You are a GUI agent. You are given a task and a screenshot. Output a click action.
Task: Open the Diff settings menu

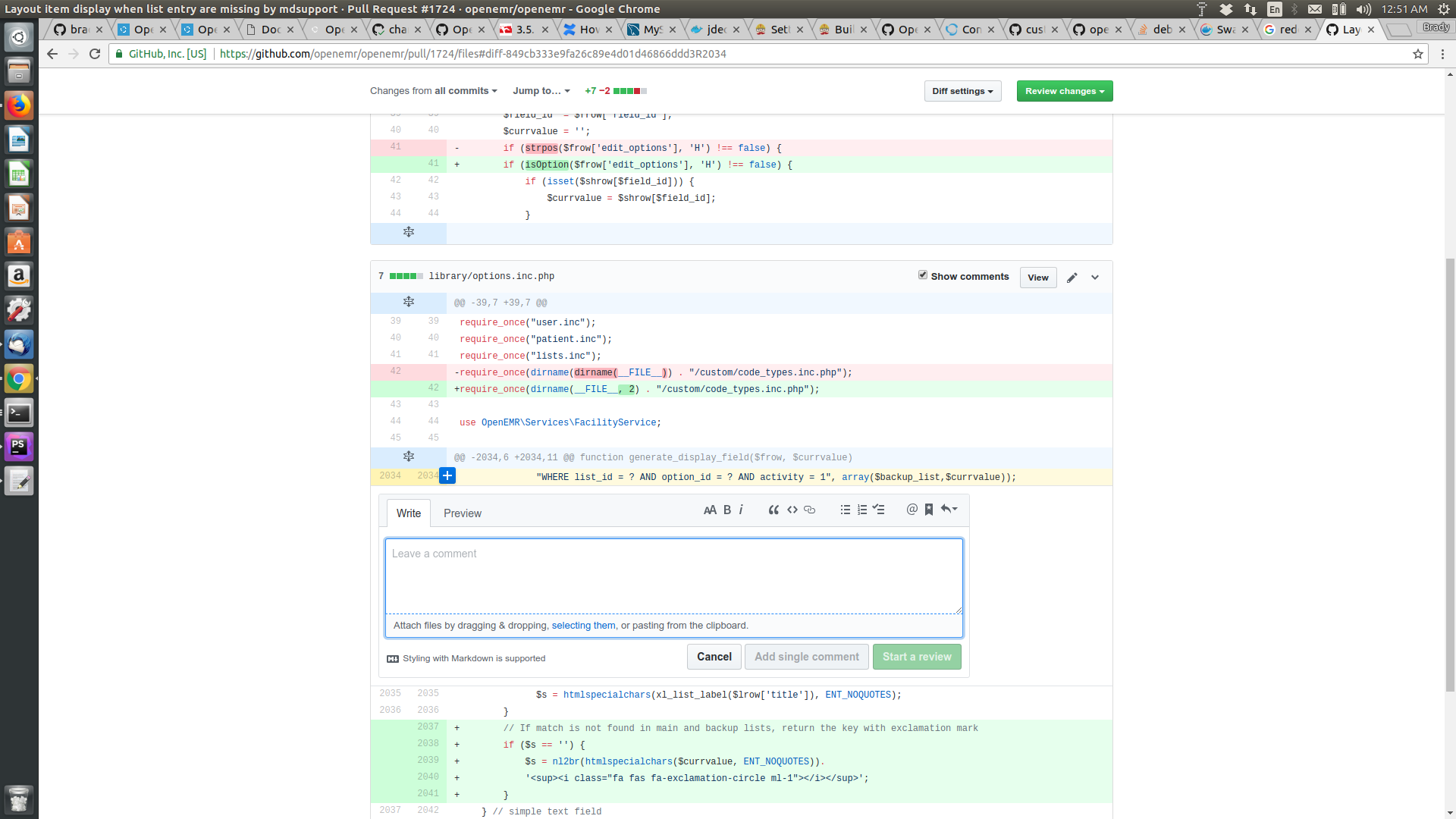click(962, 90)
